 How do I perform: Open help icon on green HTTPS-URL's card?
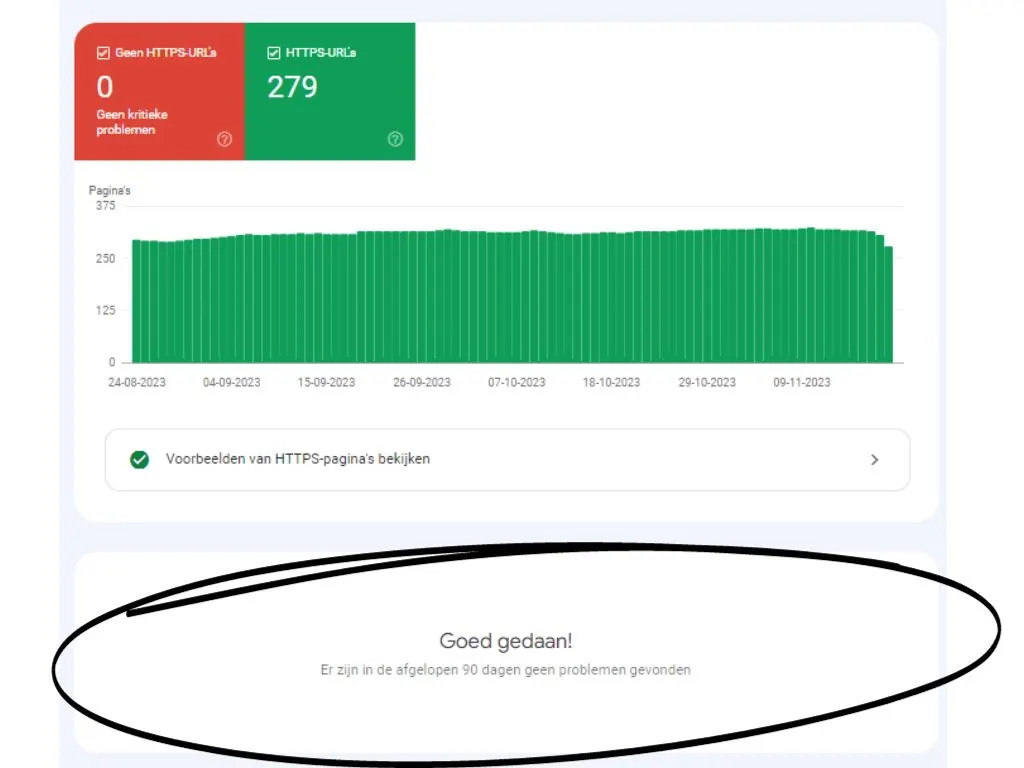click(x=395, y=139)
